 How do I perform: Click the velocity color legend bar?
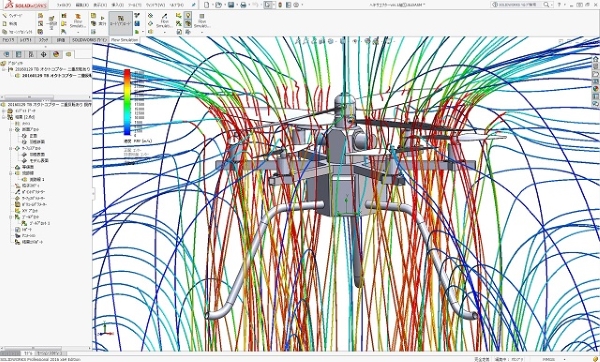coord(127,102)
